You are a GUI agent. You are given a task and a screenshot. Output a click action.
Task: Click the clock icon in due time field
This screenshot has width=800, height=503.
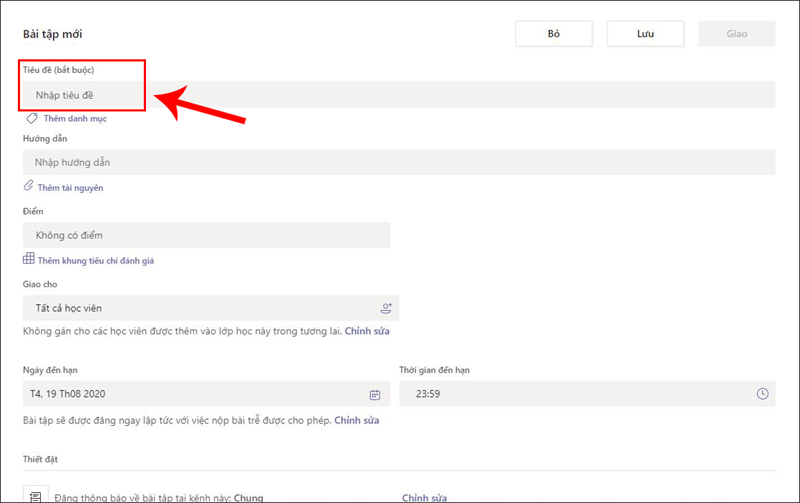pos(762,394)
